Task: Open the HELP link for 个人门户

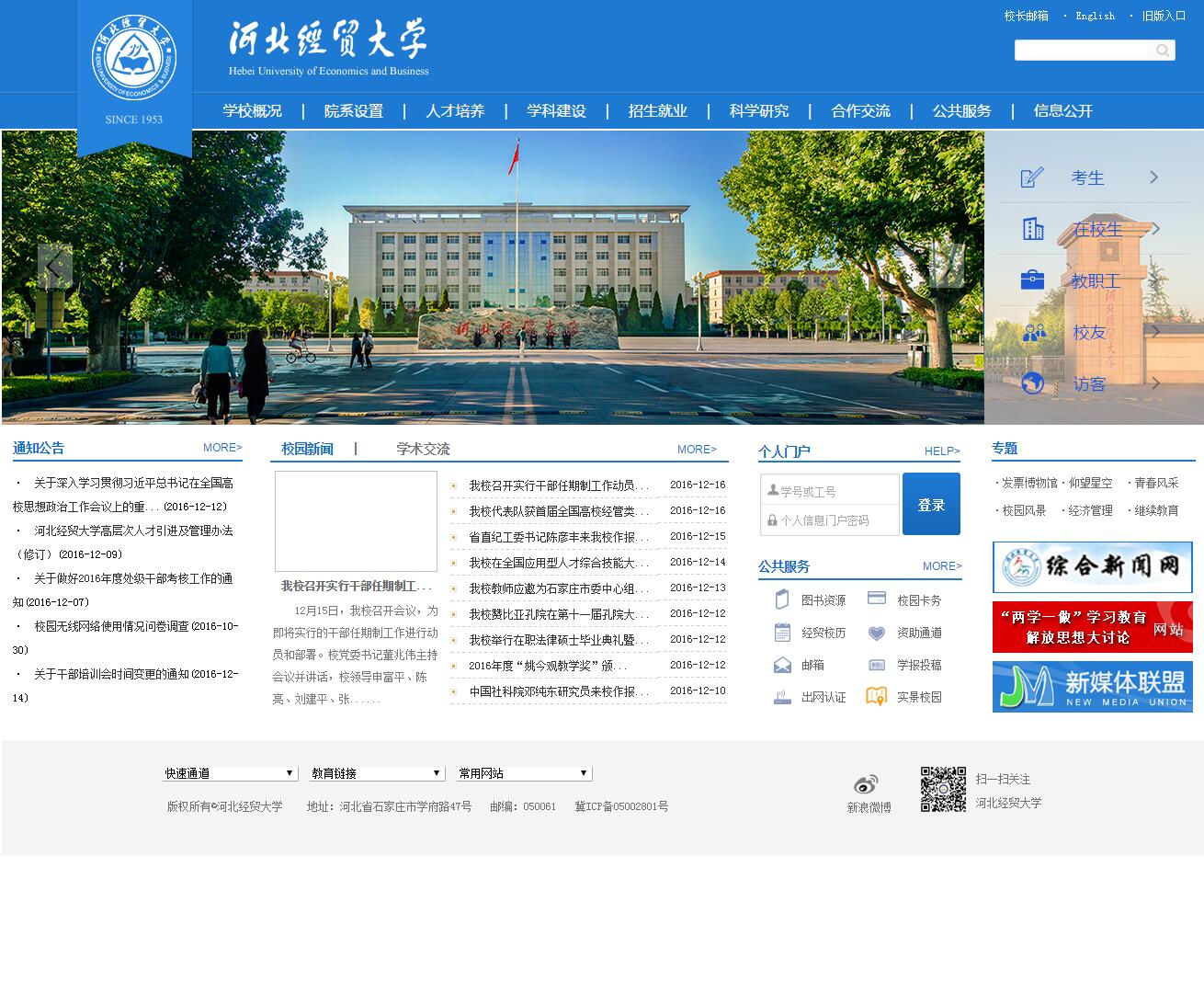Action: [942, 451]
